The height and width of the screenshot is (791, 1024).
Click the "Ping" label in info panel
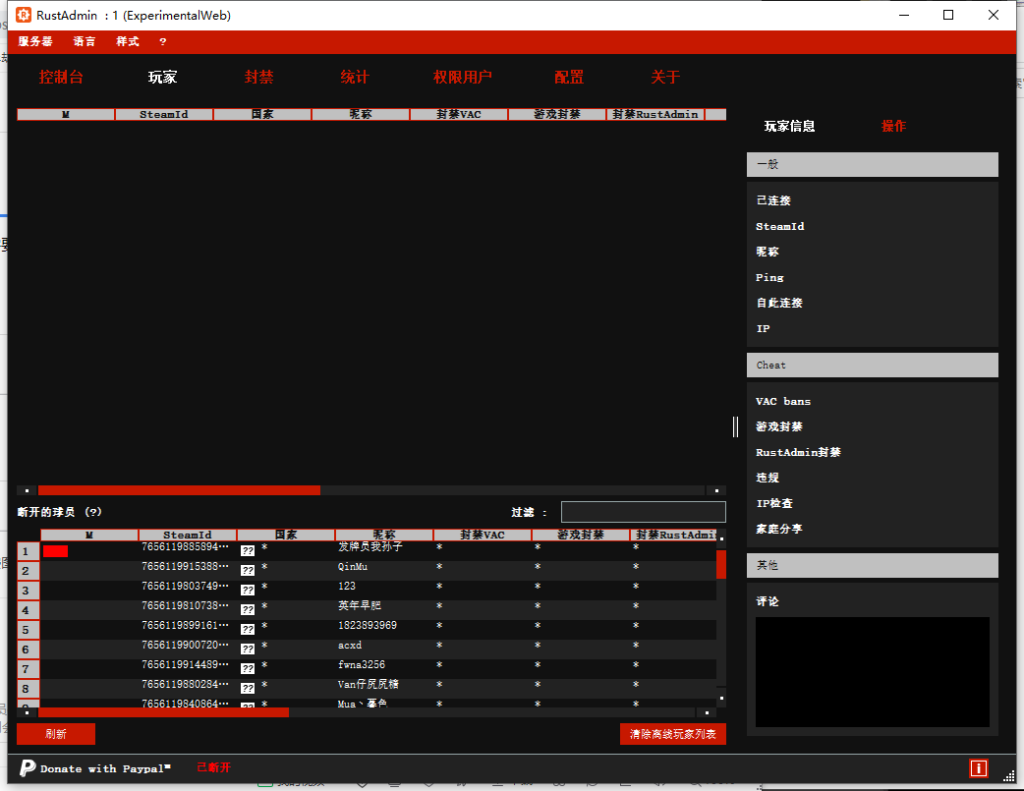pos(769,278)
